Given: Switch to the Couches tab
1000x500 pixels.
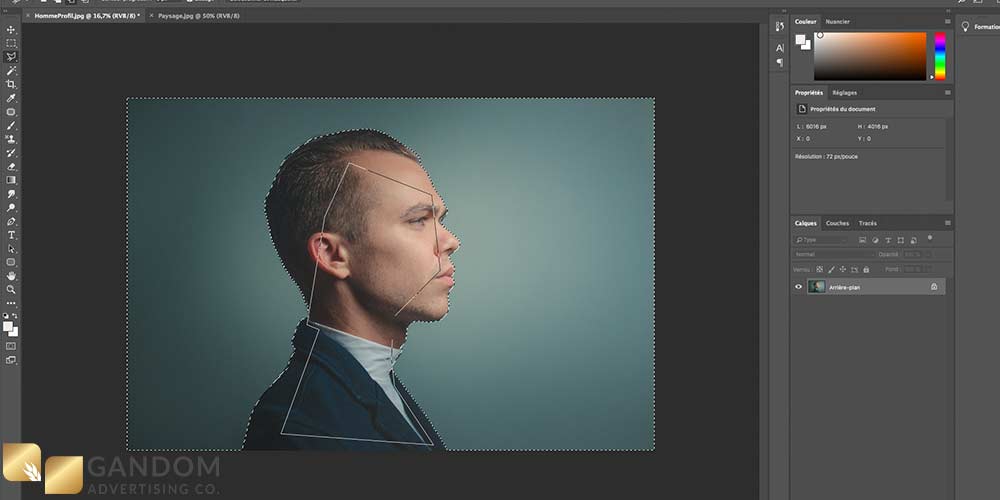Looking at the screenshot, I should point(837,223).
